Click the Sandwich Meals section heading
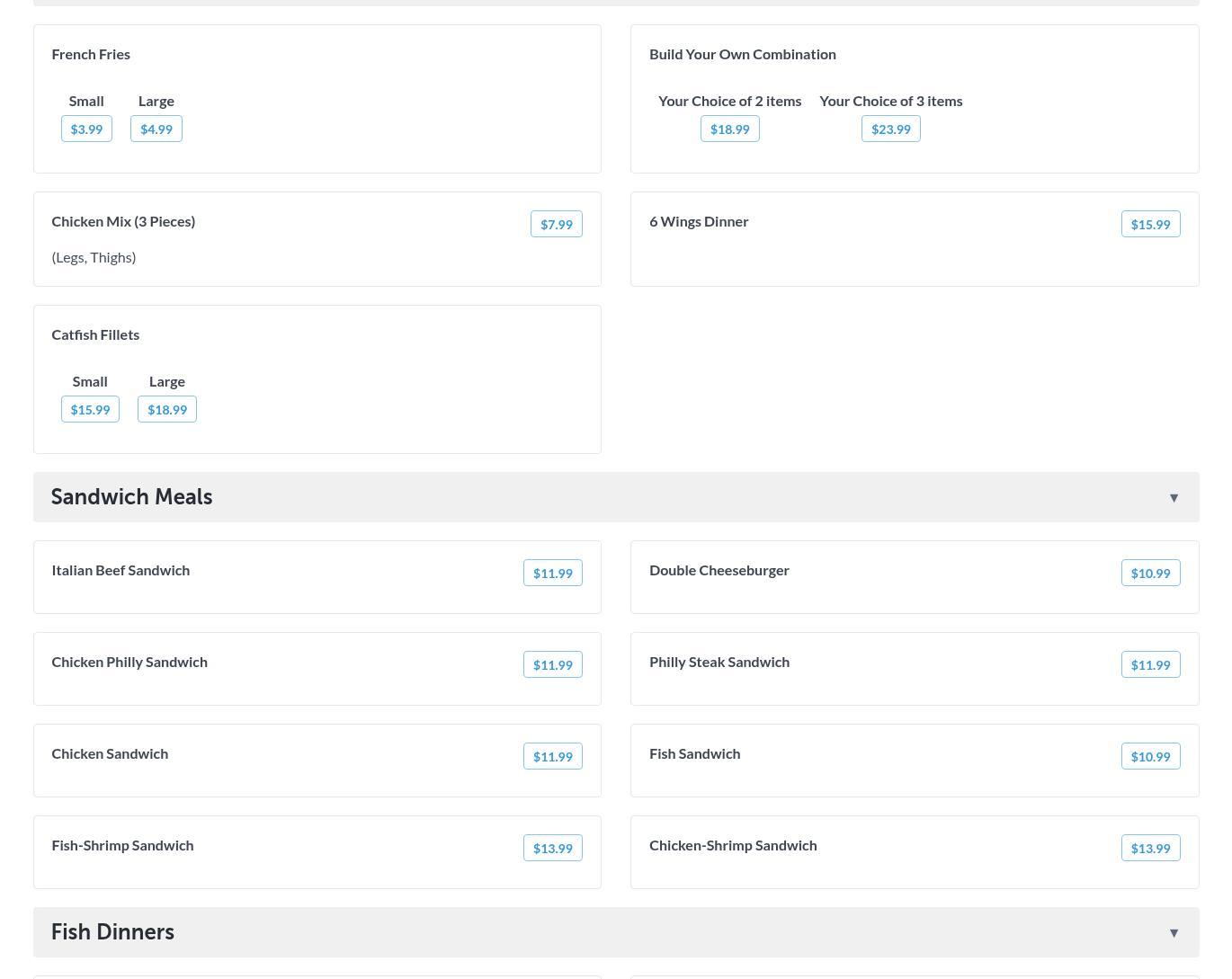This screenshot has height=979, width=1232. pos(131,497)
